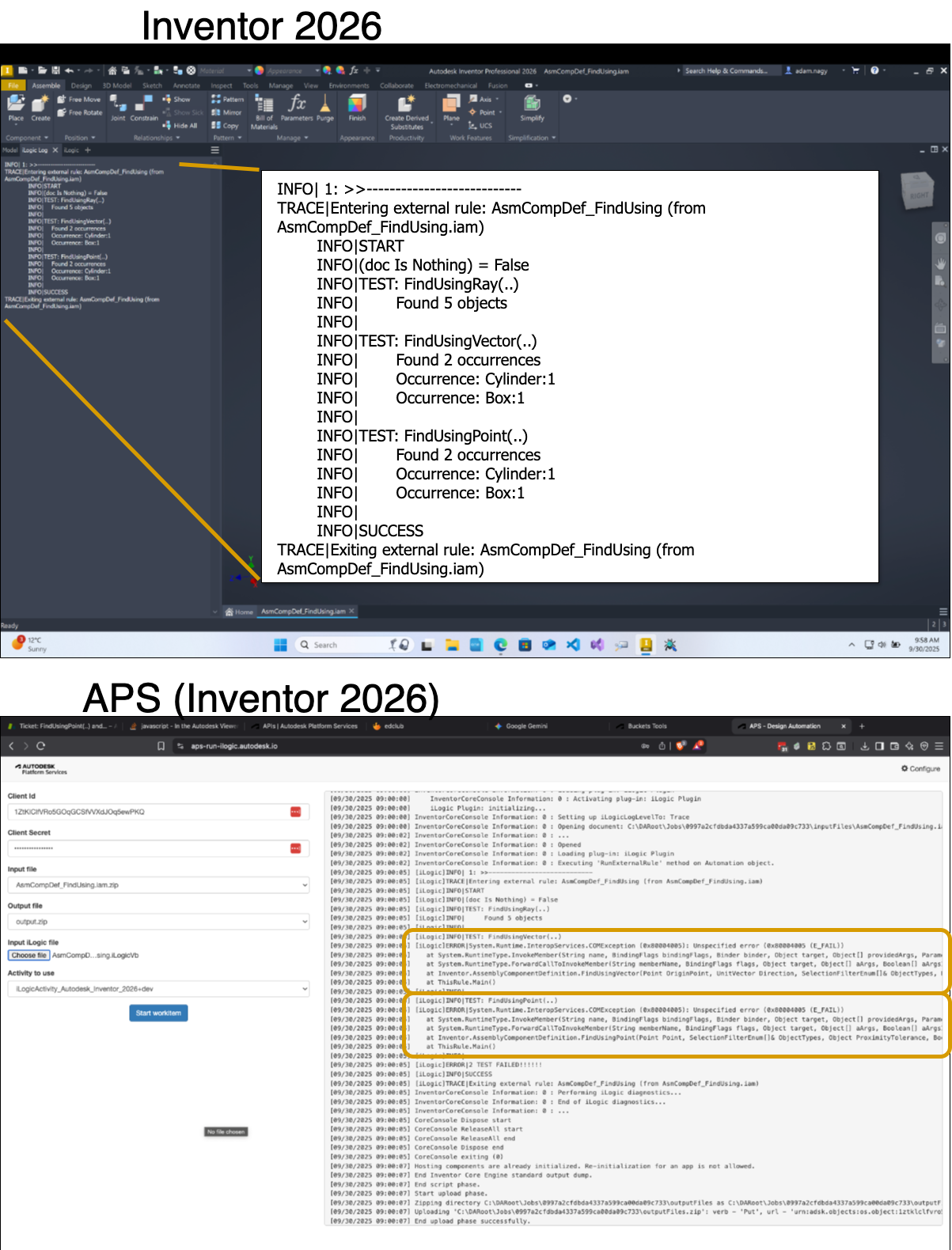
Task: Switch to the Environments ribbon tab
Action: [349, 85]
